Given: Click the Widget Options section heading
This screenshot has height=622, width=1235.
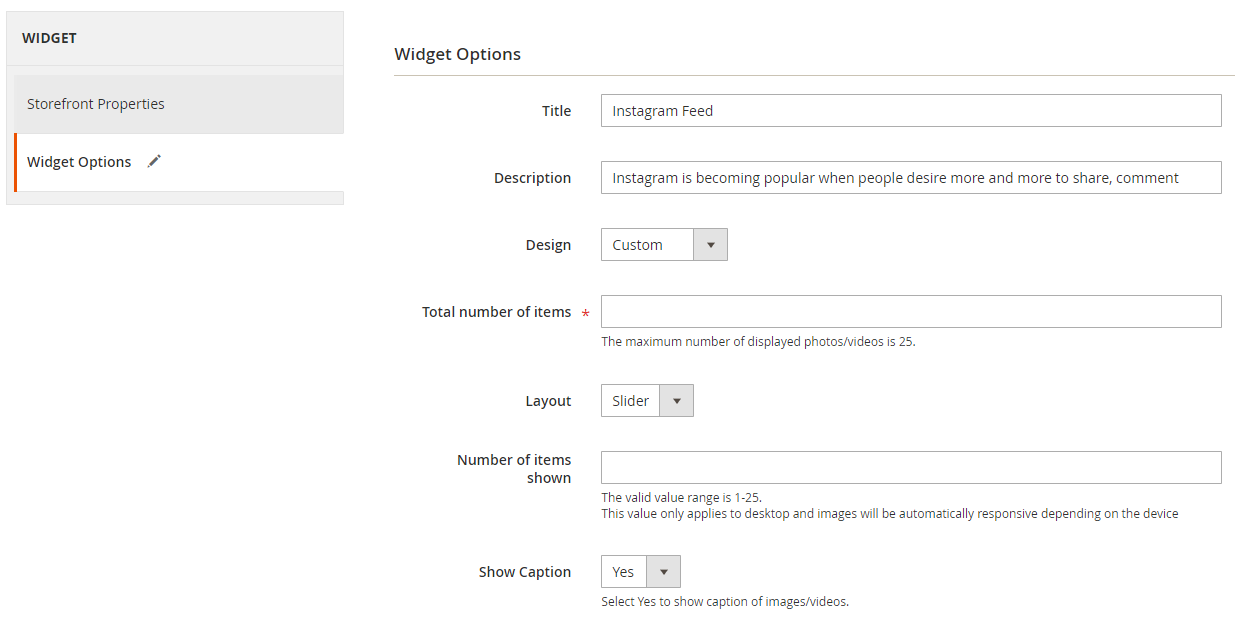Looking at the screenshot, I should coord(457,54).
